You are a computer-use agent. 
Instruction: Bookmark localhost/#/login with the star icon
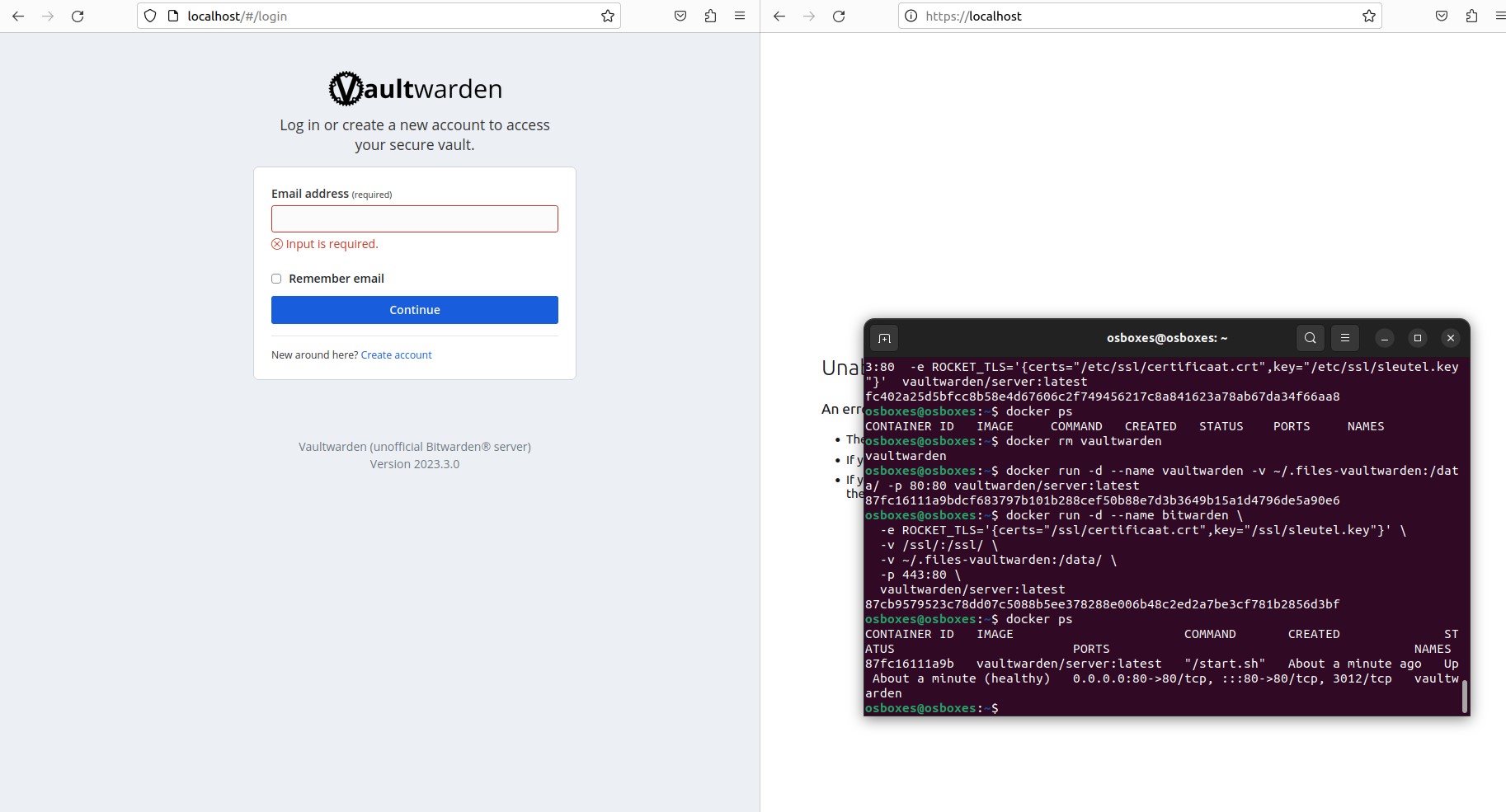click(608, 16)
